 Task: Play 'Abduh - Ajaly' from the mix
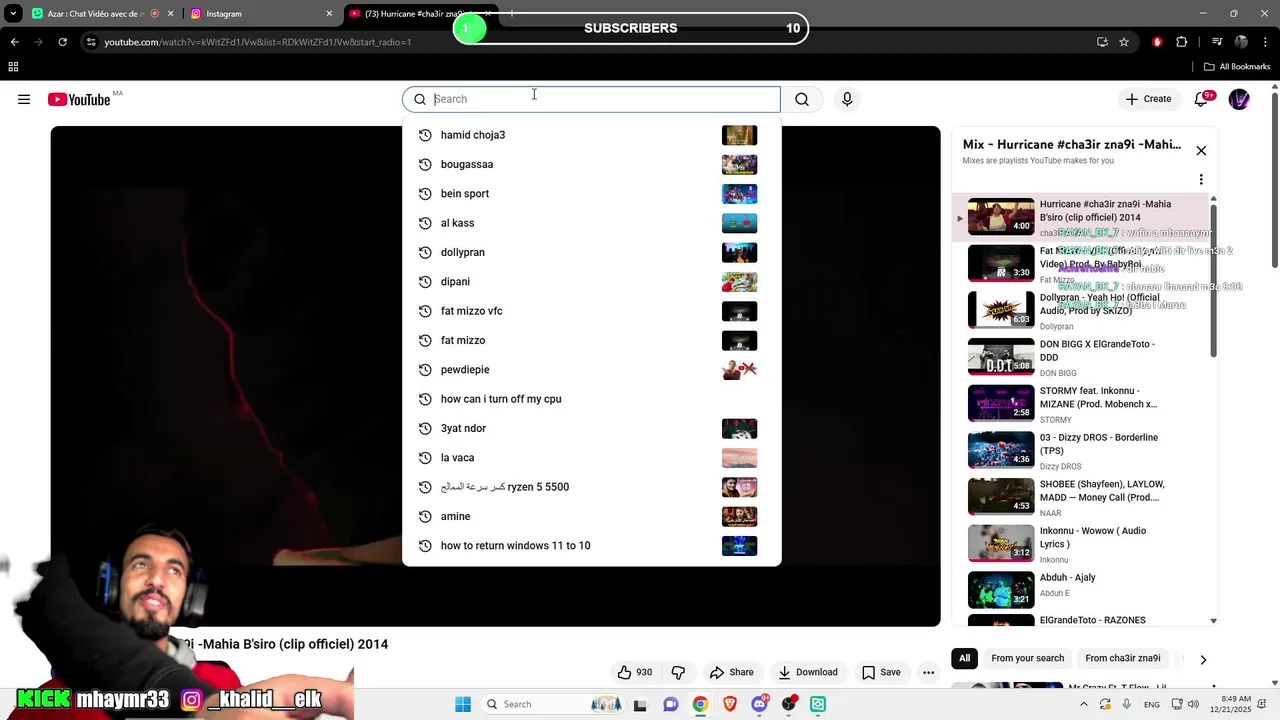1080,591
